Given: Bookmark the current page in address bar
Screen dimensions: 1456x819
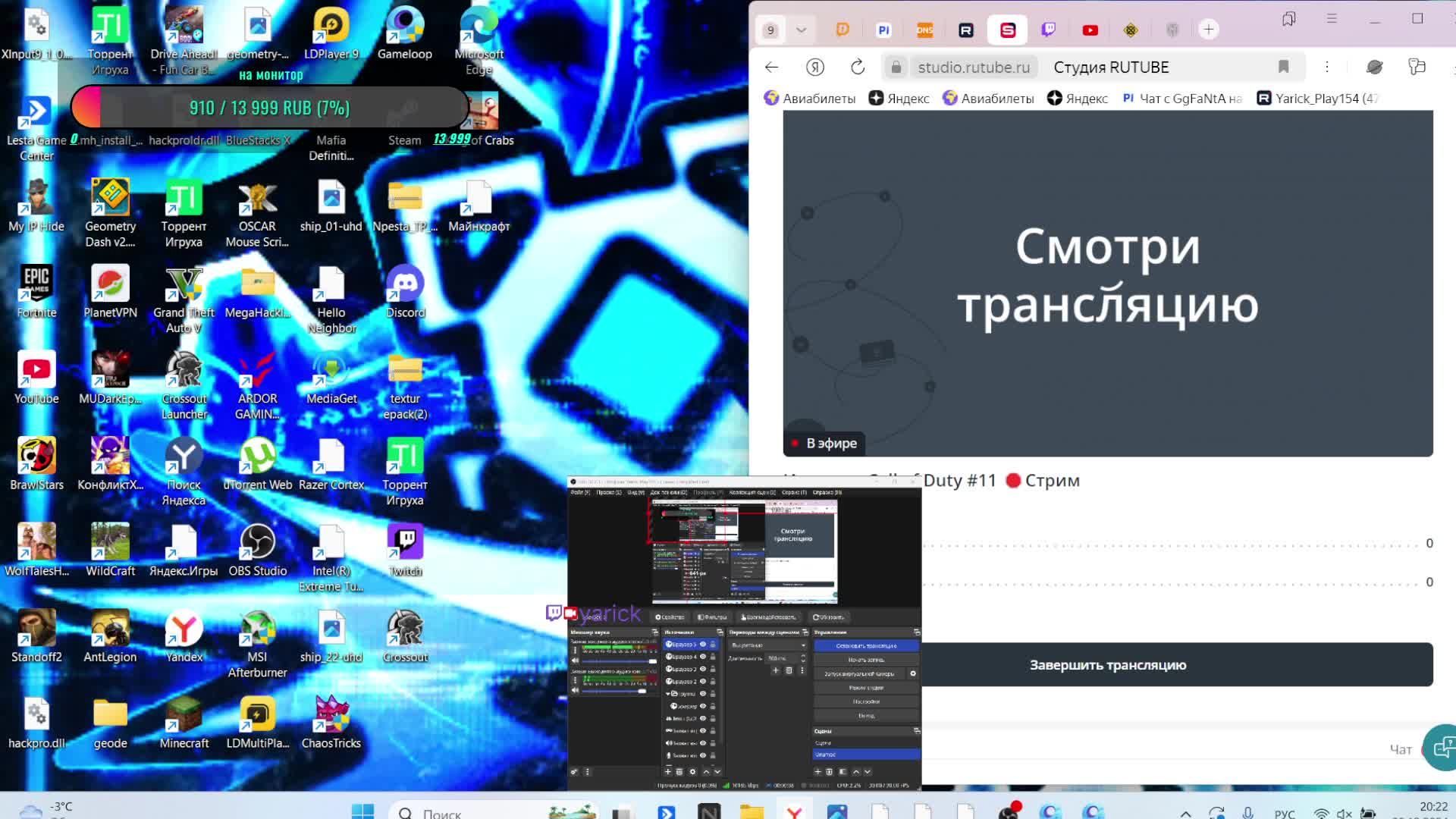Looking at the screenshot, I should [x=1283, y=67].
